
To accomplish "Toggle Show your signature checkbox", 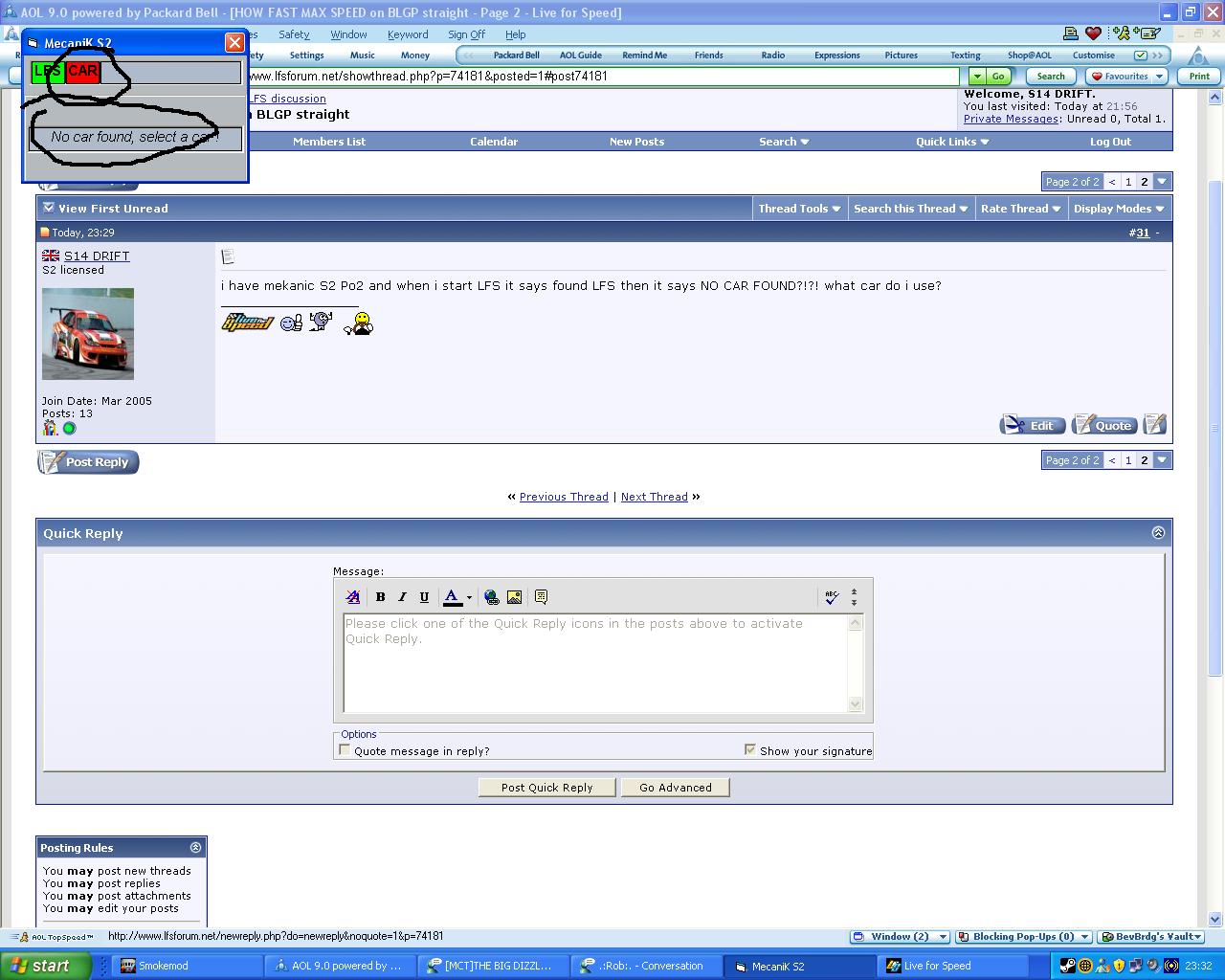I will [749, 750].
